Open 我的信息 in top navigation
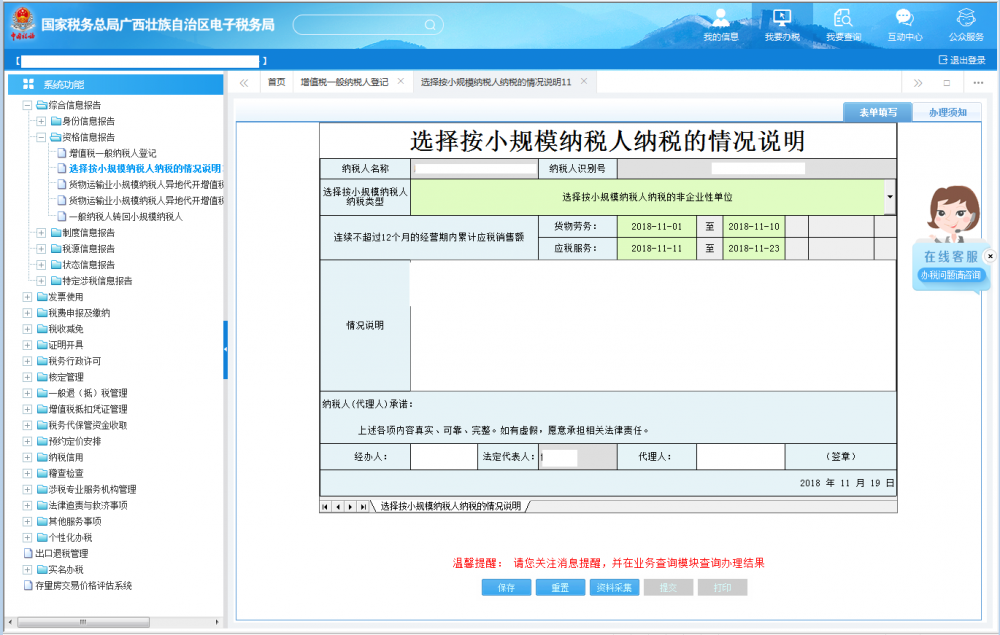The height and width of the screenshot is (635, 1000). tap(720, 24)
